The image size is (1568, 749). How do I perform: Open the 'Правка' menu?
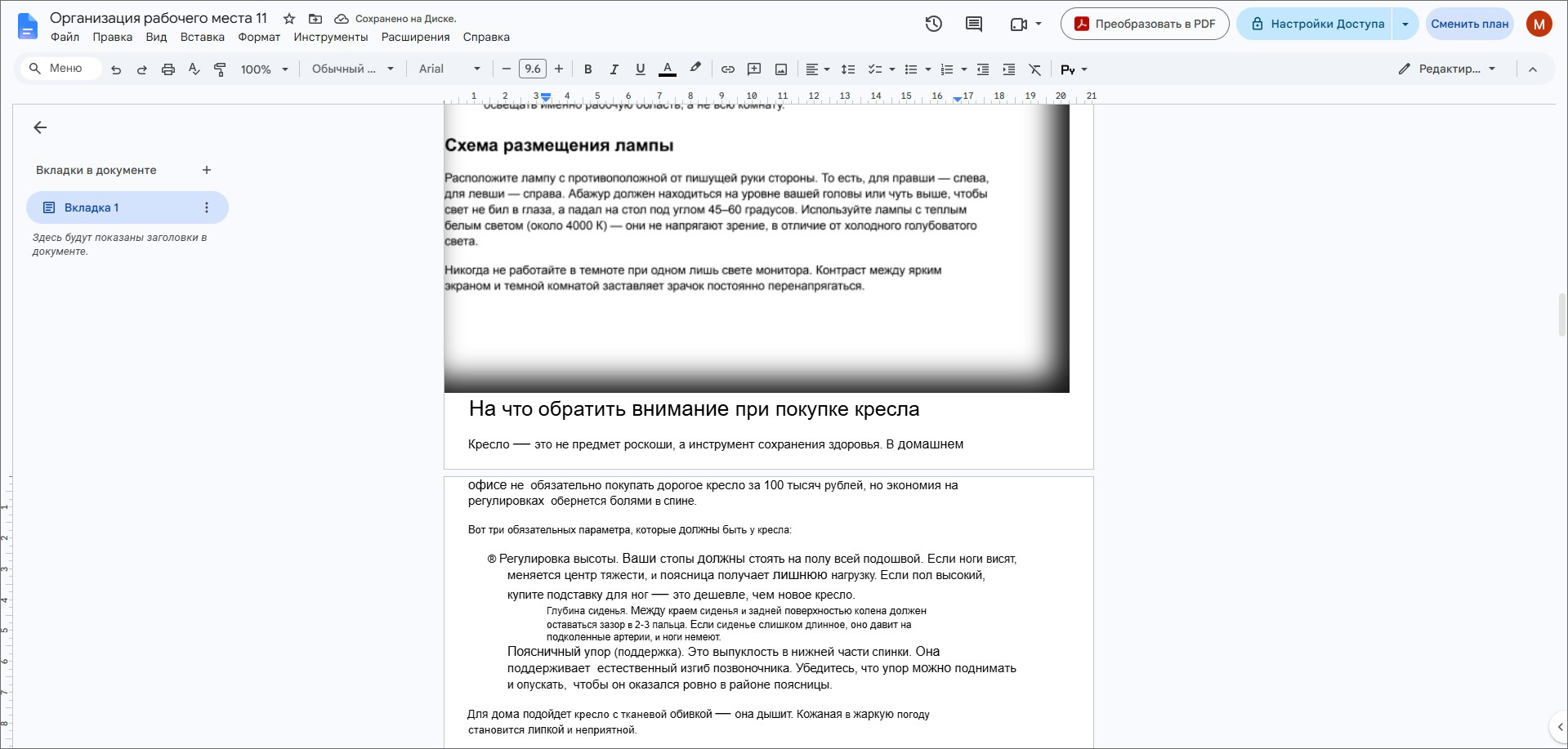point(113,37)
